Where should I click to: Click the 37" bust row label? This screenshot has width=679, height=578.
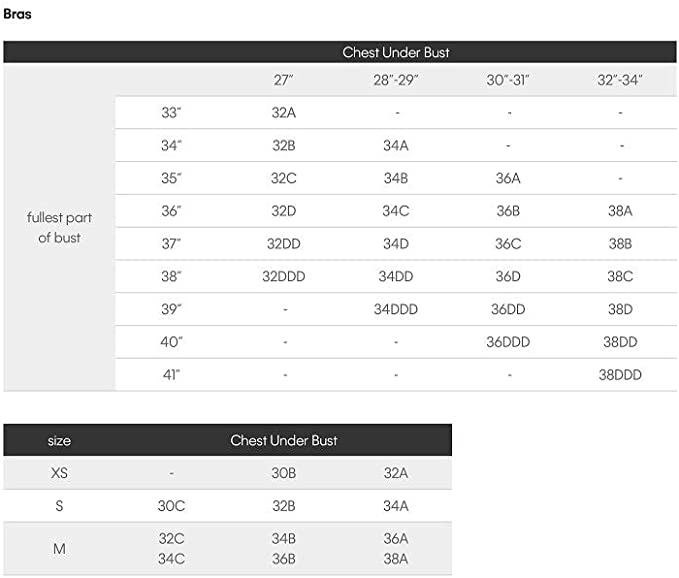tap(172, 244)
